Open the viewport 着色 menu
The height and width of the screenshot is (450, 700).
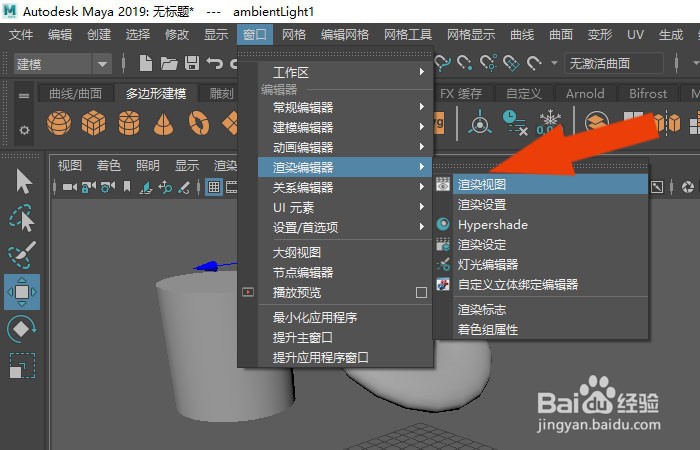point(108,166)
